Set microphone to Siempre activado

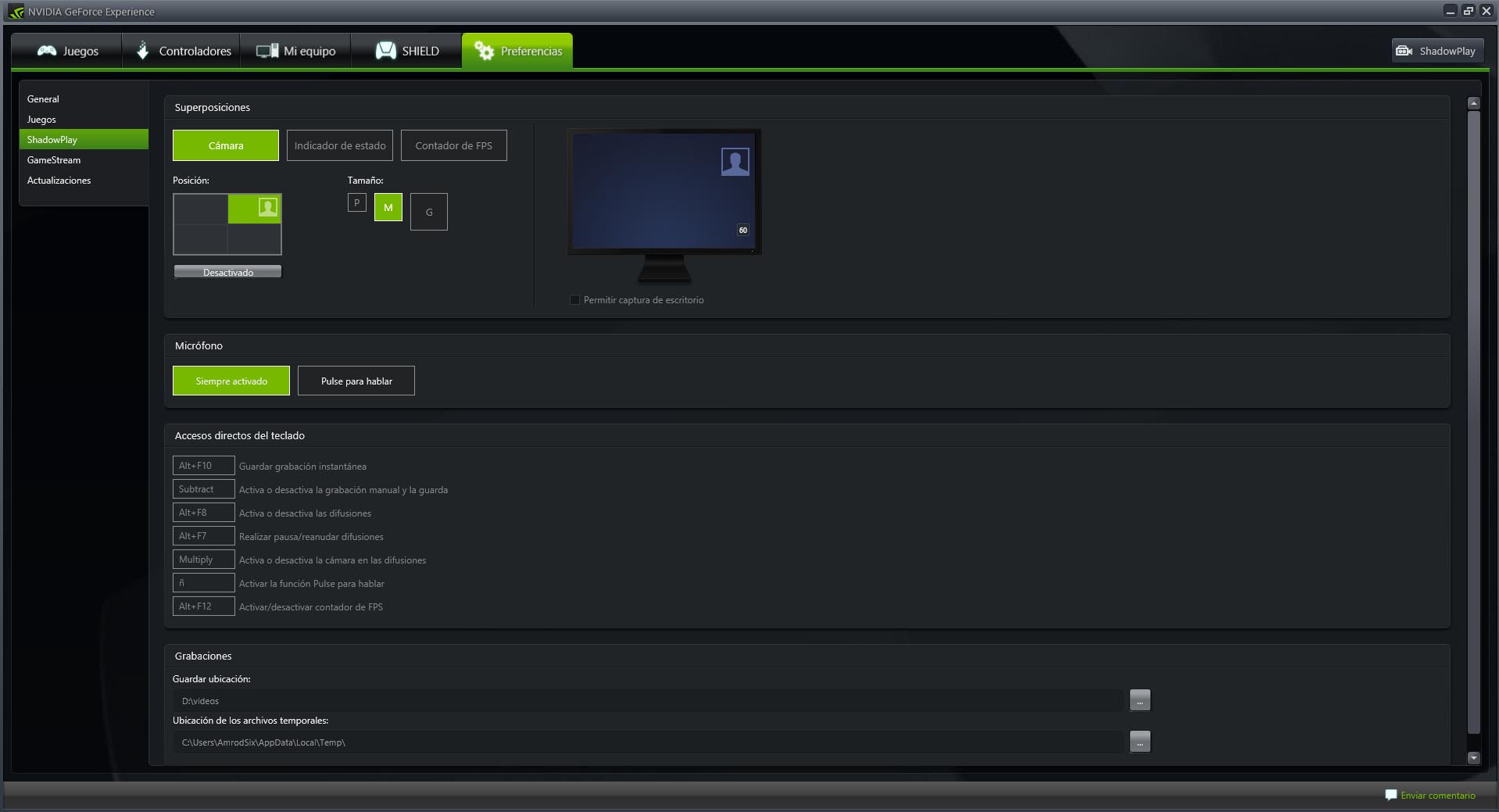click(x=231, y=381)
